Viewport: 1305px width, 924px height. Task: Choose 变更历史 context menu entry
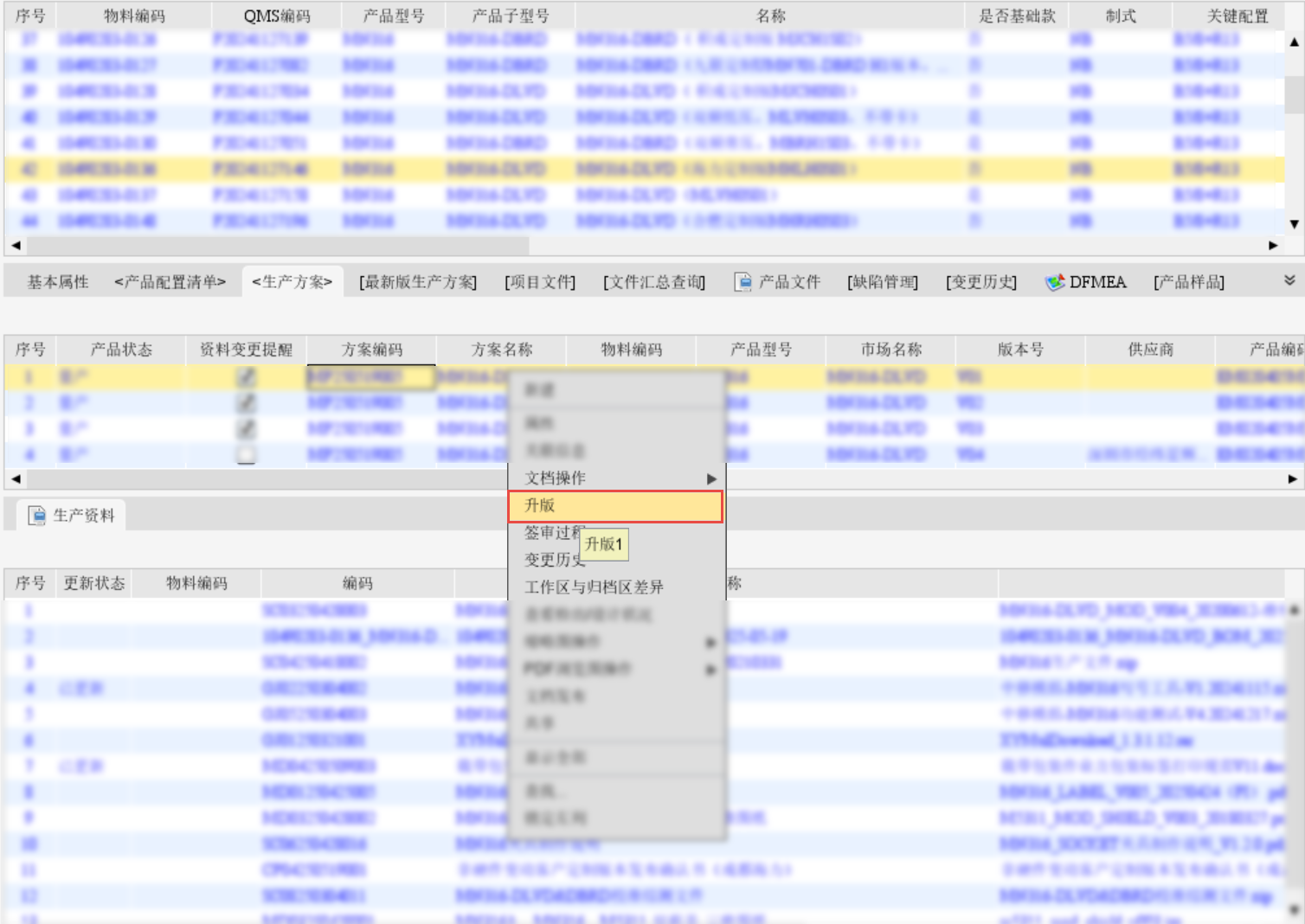coord(555,560)
